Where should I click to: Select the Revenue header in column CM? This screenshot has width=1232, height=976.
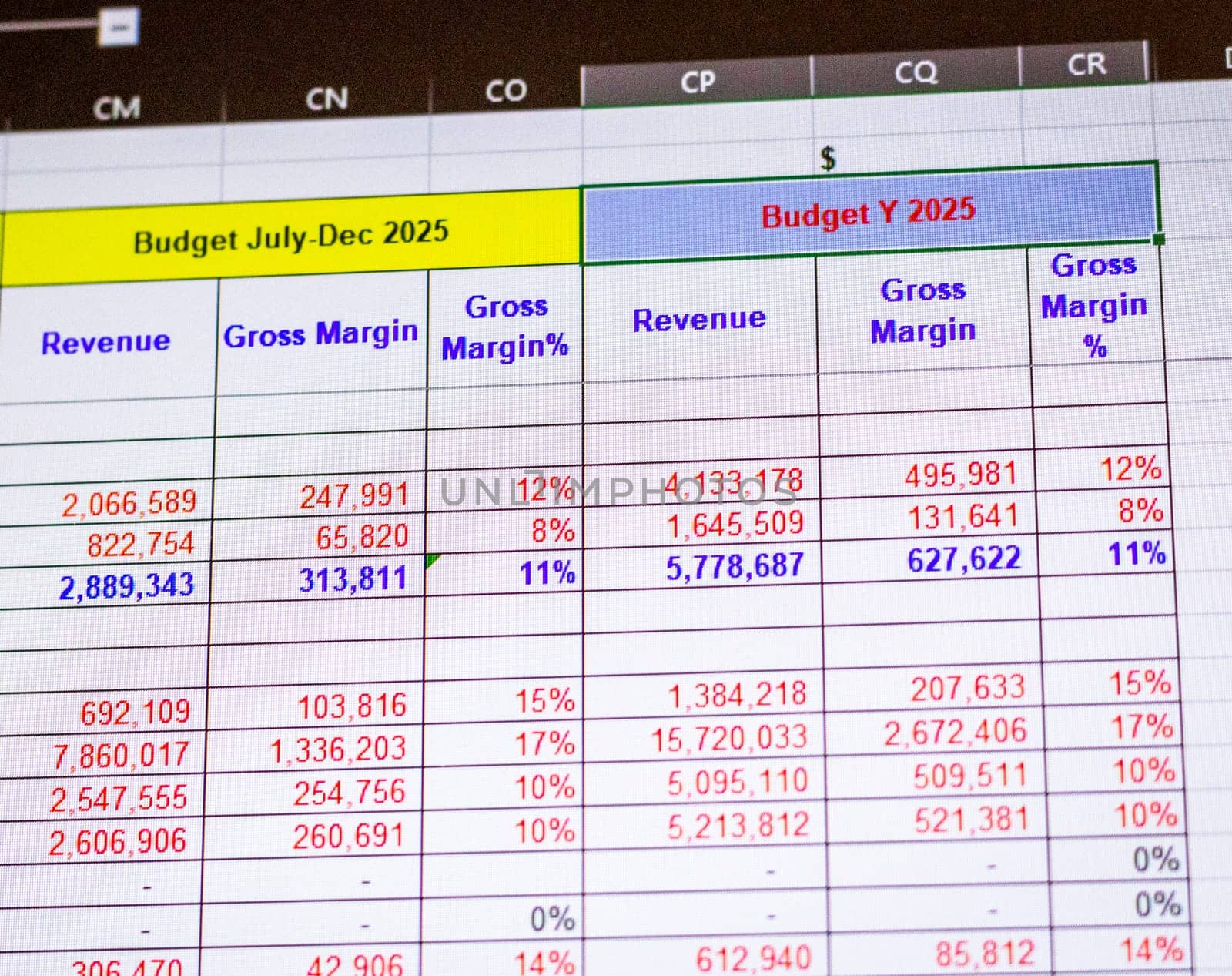[106, 341]
